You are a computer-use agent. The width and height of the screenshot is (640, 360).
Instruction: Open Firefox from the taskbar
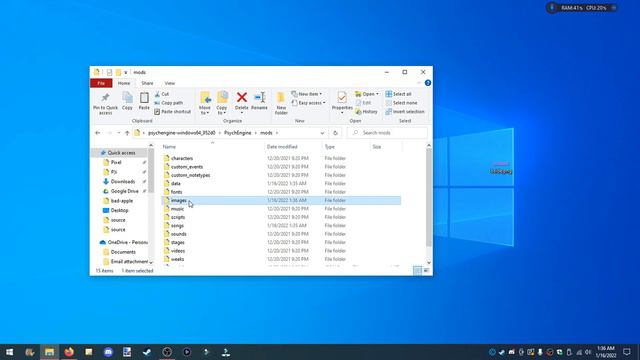pos(69,352)
